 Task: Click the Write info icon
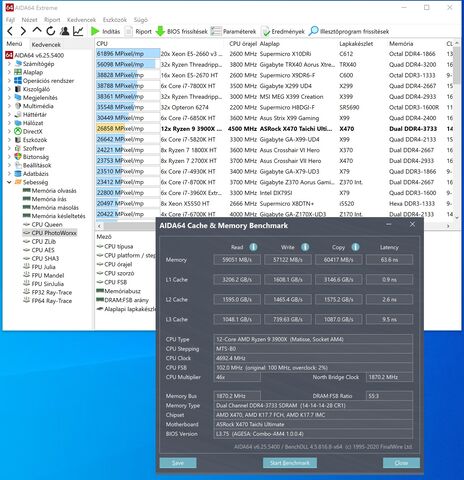point(305,247)
